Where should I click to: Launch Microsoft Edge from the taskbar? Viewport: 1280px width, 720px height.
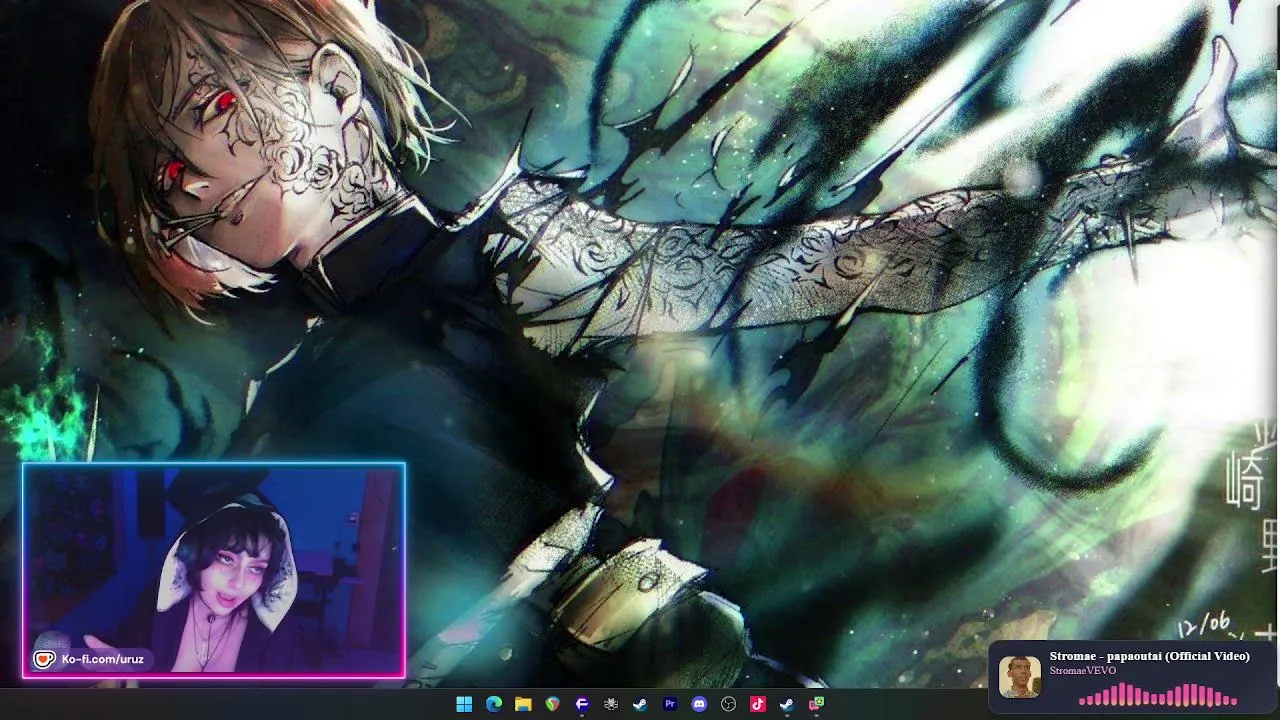pos(493,704)
